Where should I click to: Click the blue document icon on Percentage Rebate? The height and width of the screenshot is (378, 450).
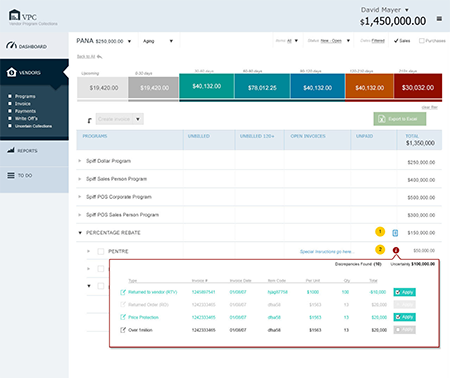click(x=395, y=233)
